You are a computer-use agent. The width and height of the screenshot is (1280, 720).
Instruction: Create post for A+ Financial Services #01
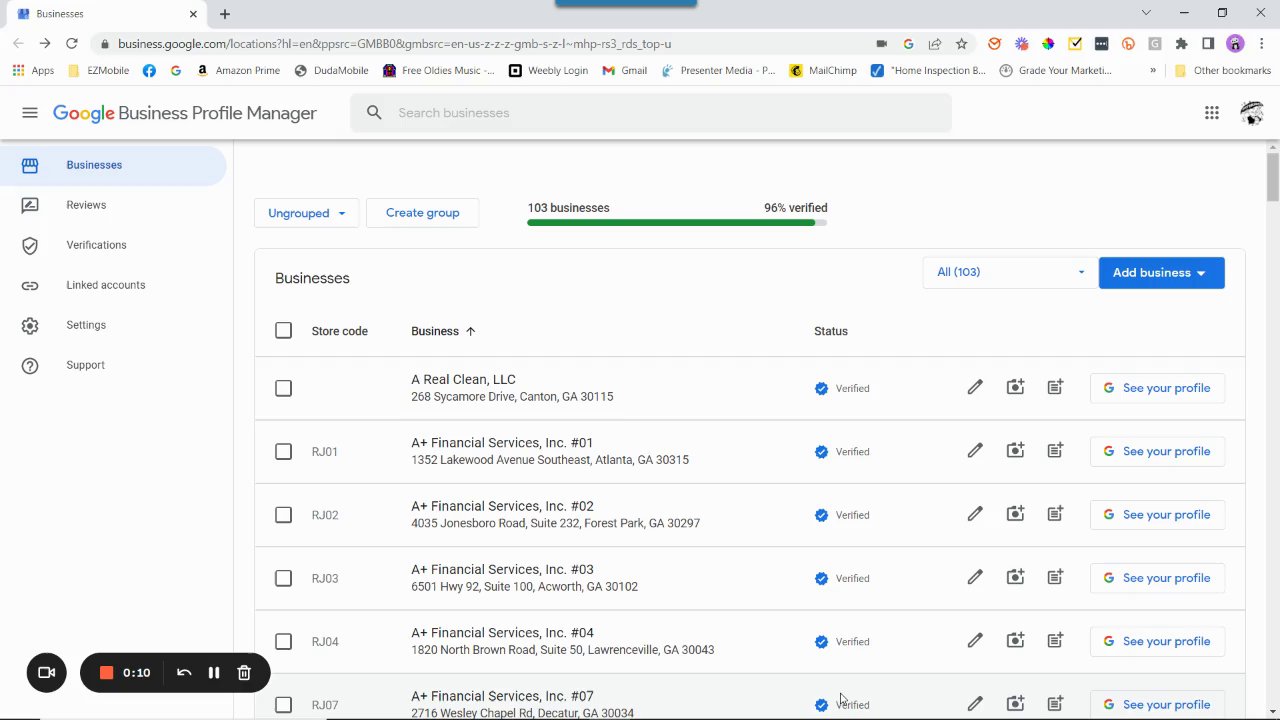tap(1055, 451)
